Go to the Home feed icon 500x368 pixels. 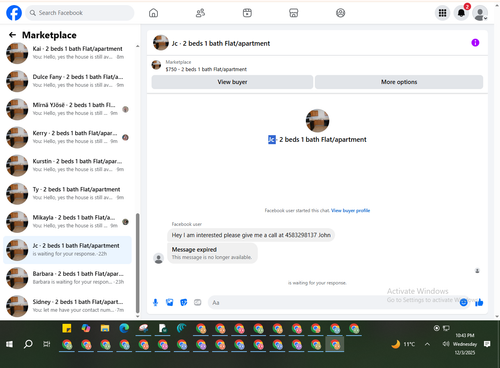click(153, 13)
